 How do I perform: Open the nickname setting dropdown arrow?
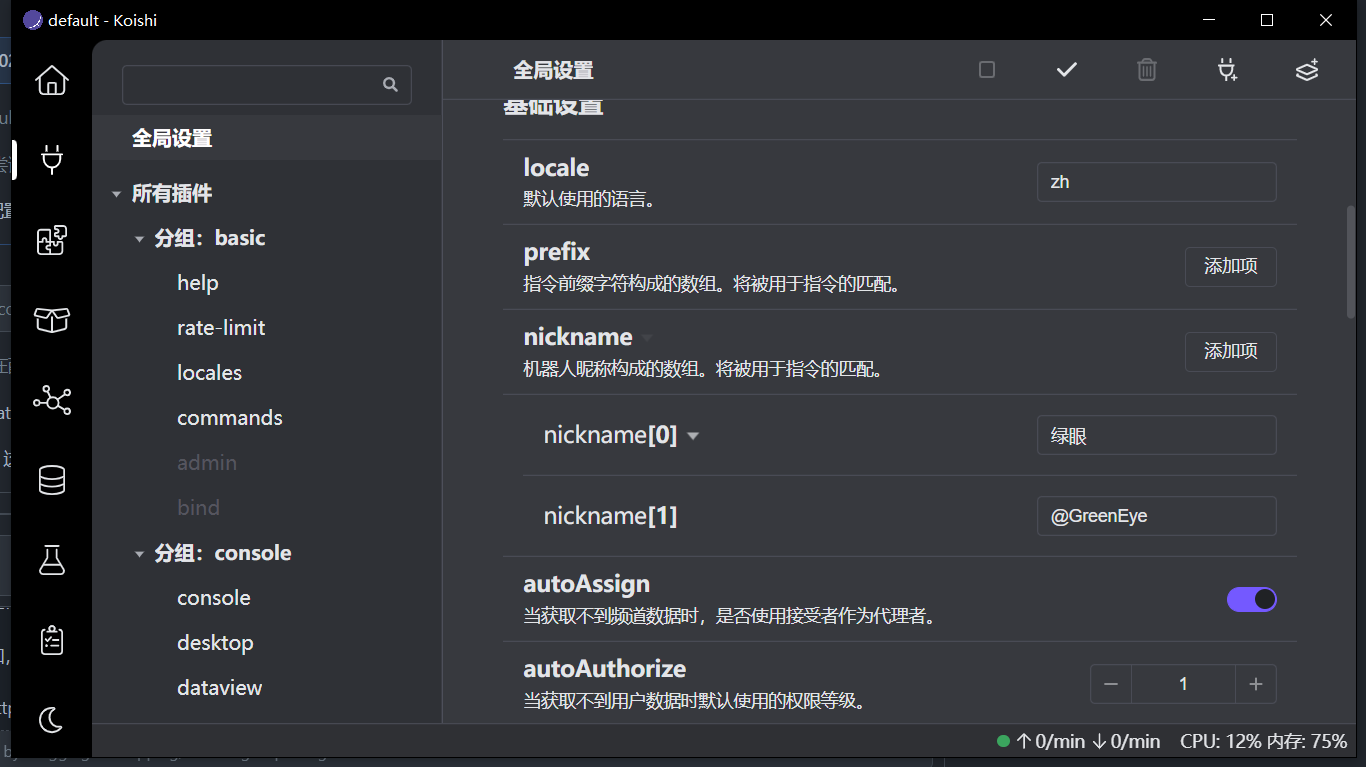[647, 338]
